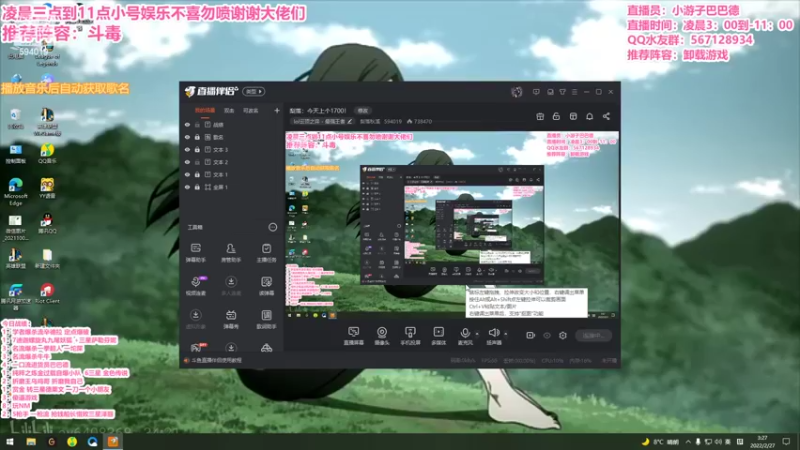800x450 pixels.
Task: Expand the speaker options arrow
Action: [506, 334]
